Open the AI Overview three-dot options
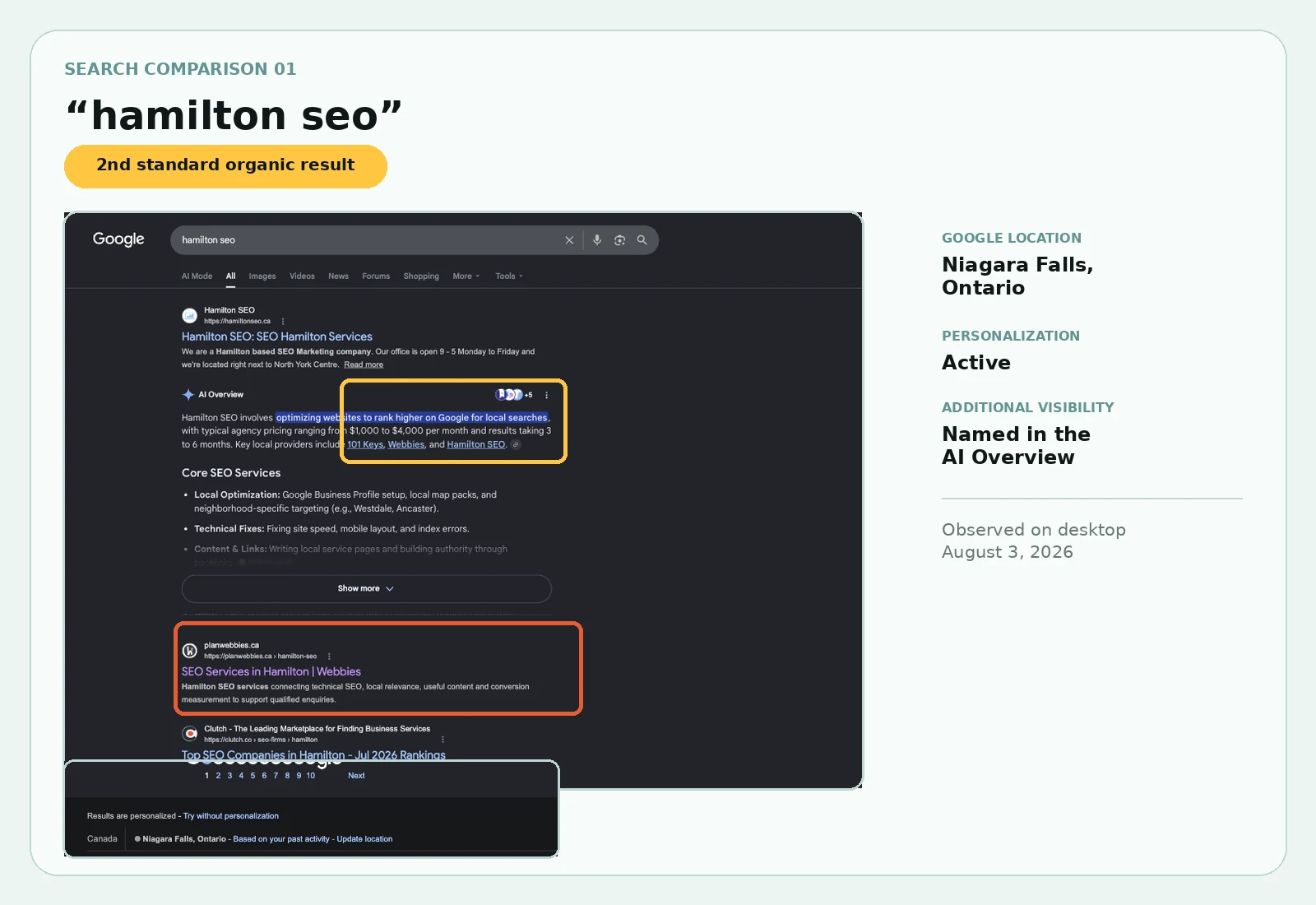 tap(546, 395)
